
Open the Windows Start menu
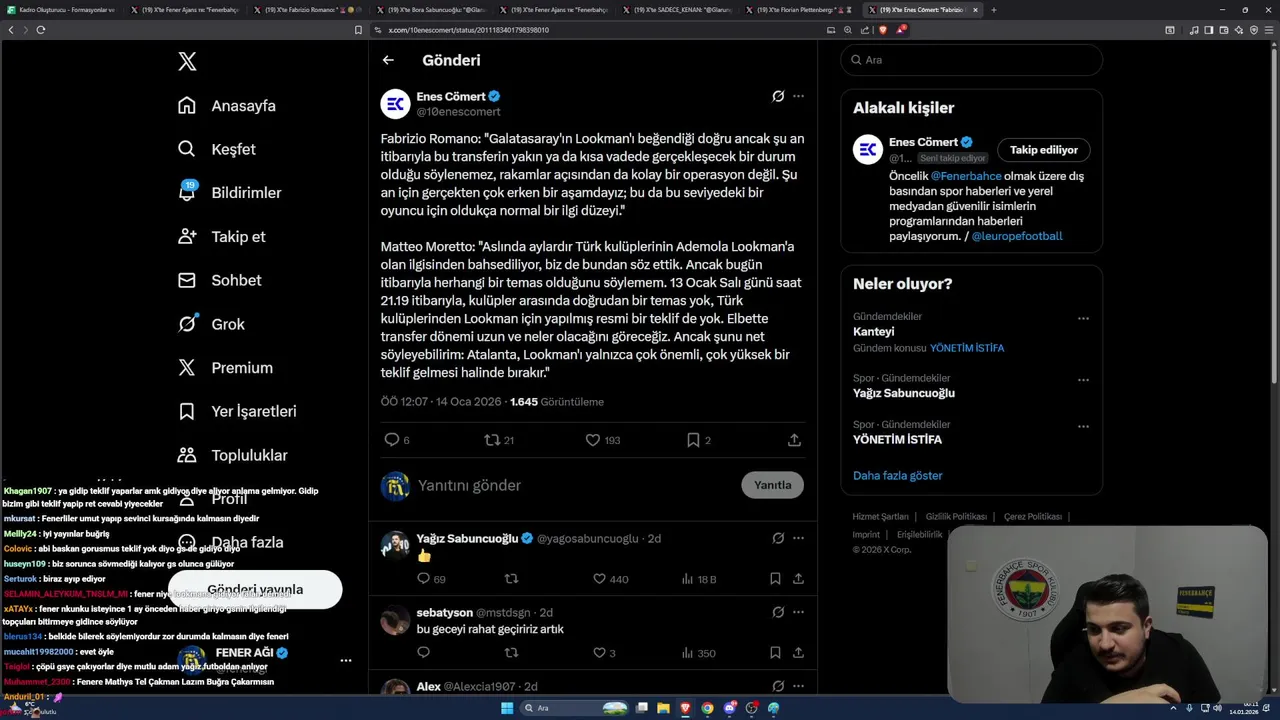pyautogui.click(x=507, y=708)
